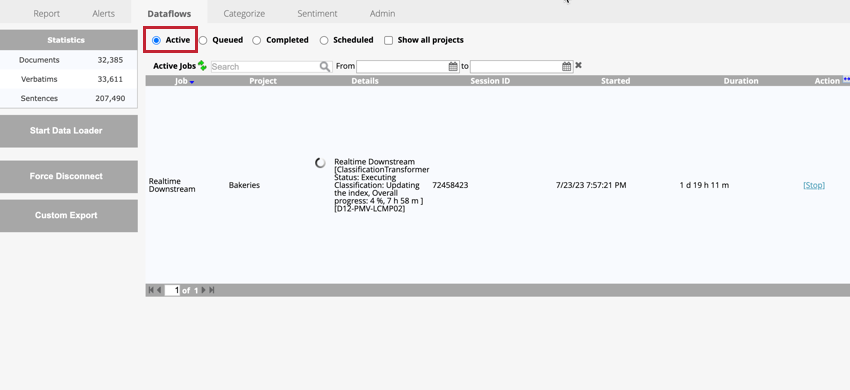This screenshot has height=390, width=850.
Task: Go to the previous page
Action: pos(159,290)
